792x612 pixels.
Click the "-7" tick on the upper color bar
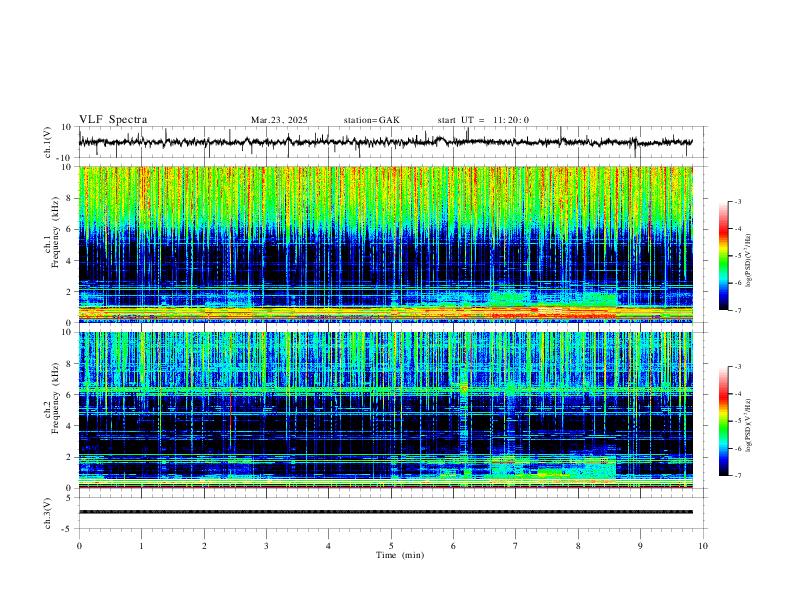pyautogui.click(x=737, y=310)
